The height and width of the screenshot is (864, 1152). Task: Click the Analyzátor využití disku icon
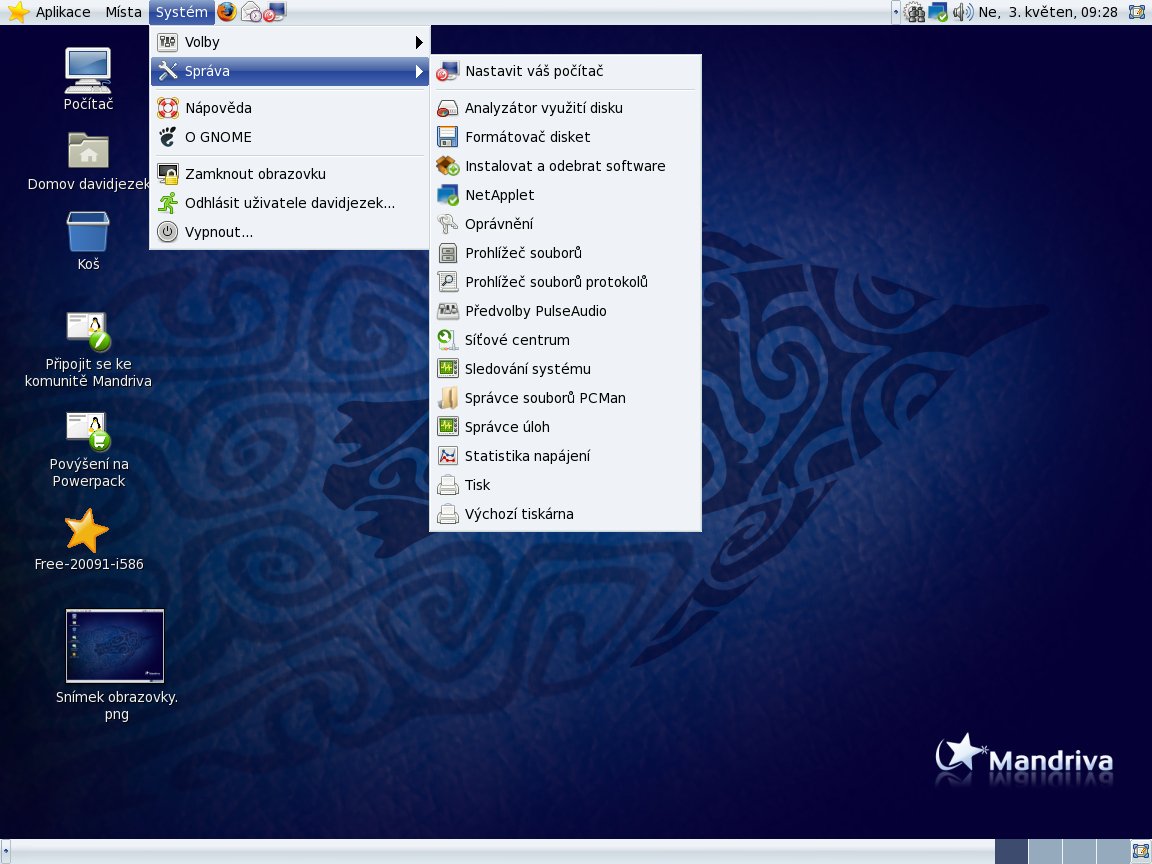(x=447, y=108)
